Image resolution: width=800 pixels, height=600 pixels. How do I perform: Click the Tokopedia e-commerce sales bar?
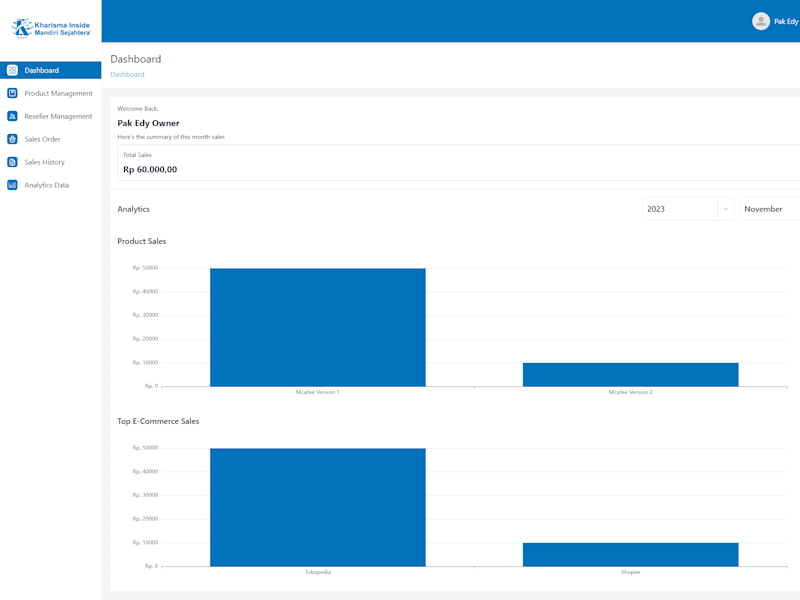pos(318,508)
